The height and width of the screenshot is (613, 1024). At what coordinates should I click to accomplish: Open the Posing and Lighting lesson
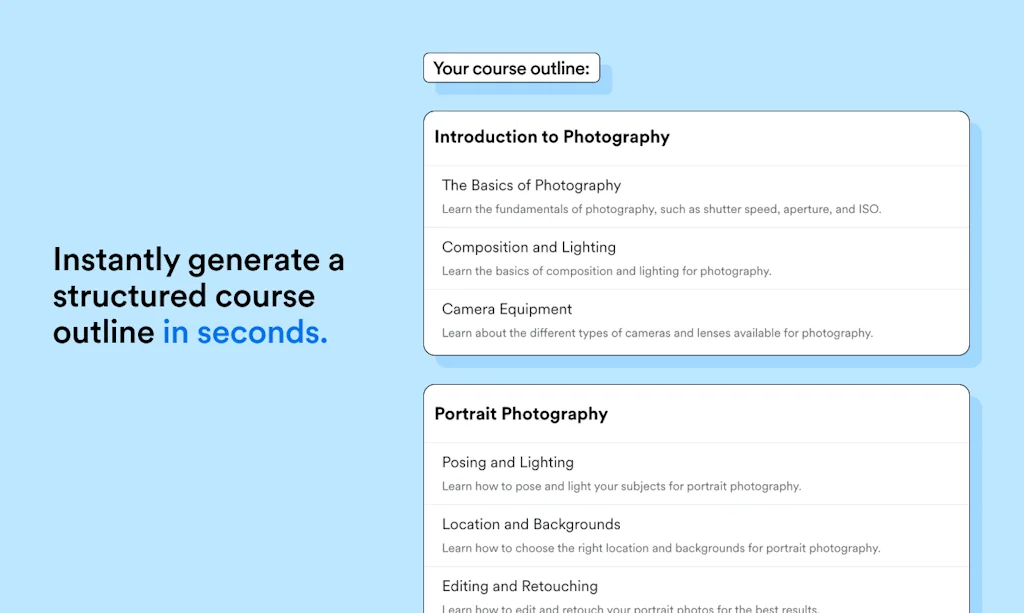pos(509,462)
